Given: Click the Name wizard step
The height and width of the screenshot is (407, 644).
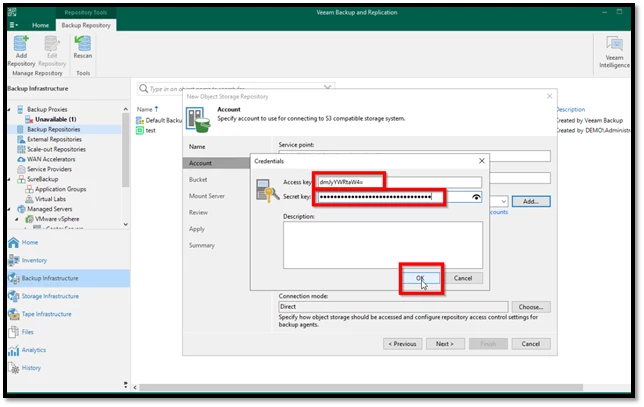Looking at the screenshot, I should 197,147.
